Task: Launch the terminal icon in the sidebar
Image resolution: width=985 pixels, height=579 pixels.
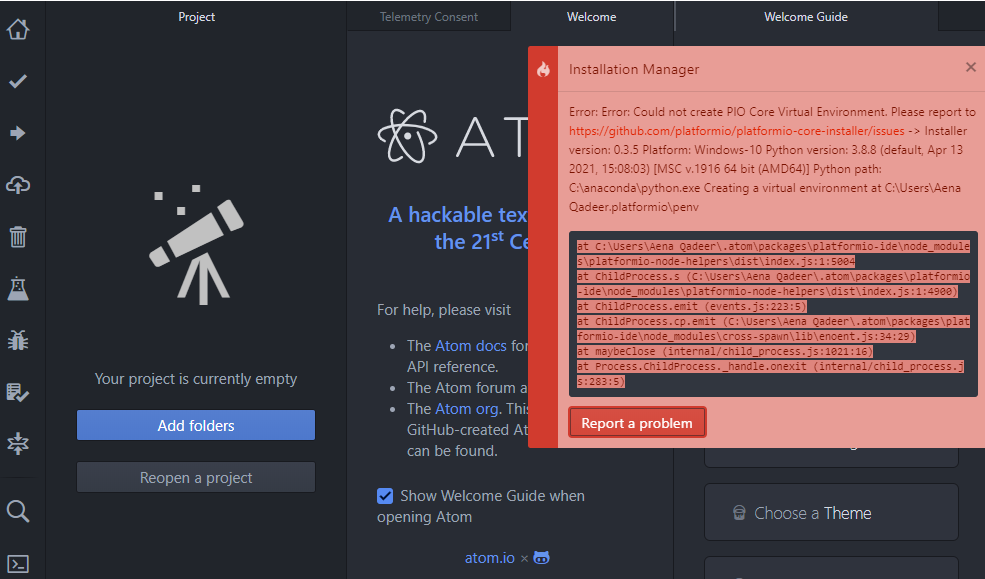Action: point(17,564)
